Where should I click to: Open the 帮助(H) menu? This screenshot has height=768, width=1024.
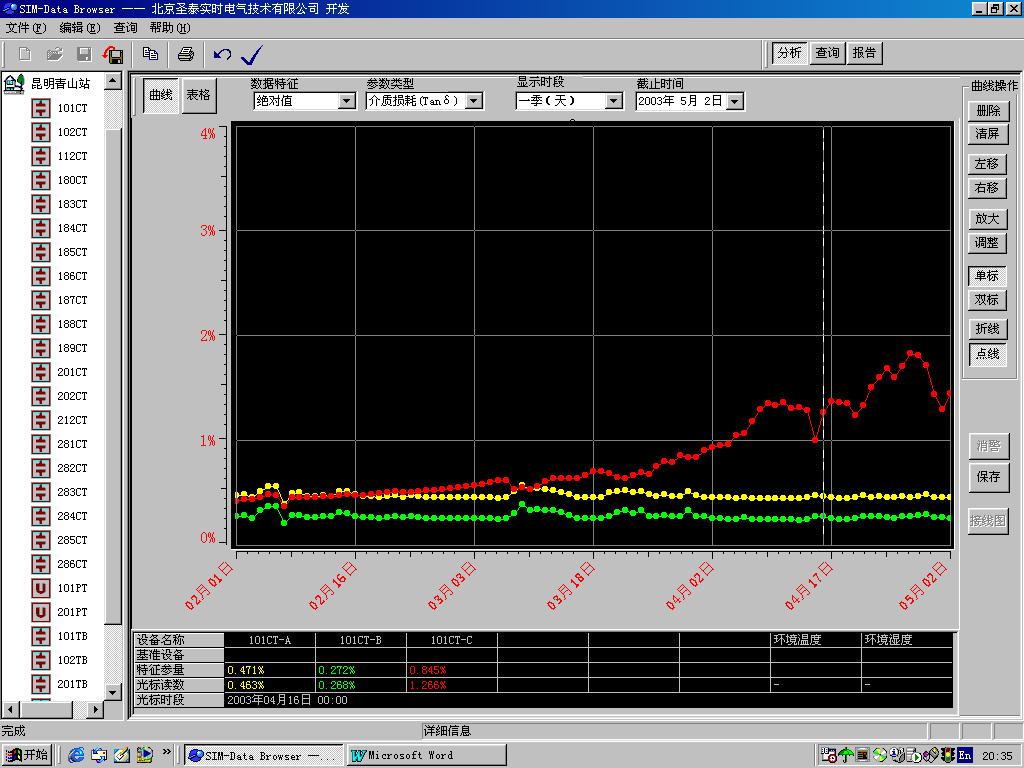170,28
